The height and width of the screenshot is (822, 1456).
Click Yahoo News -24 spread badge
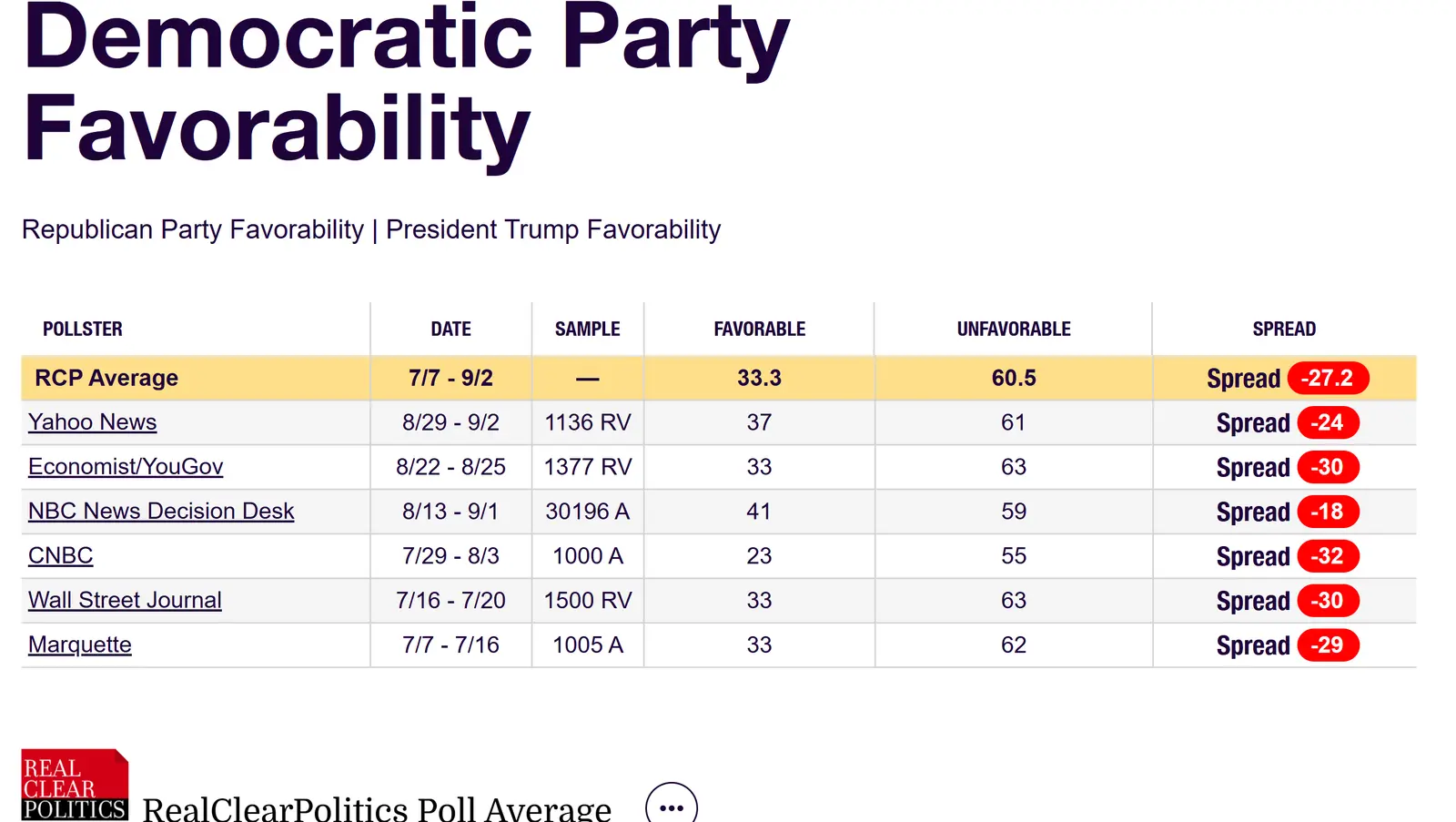click(x=1328, y=423)
